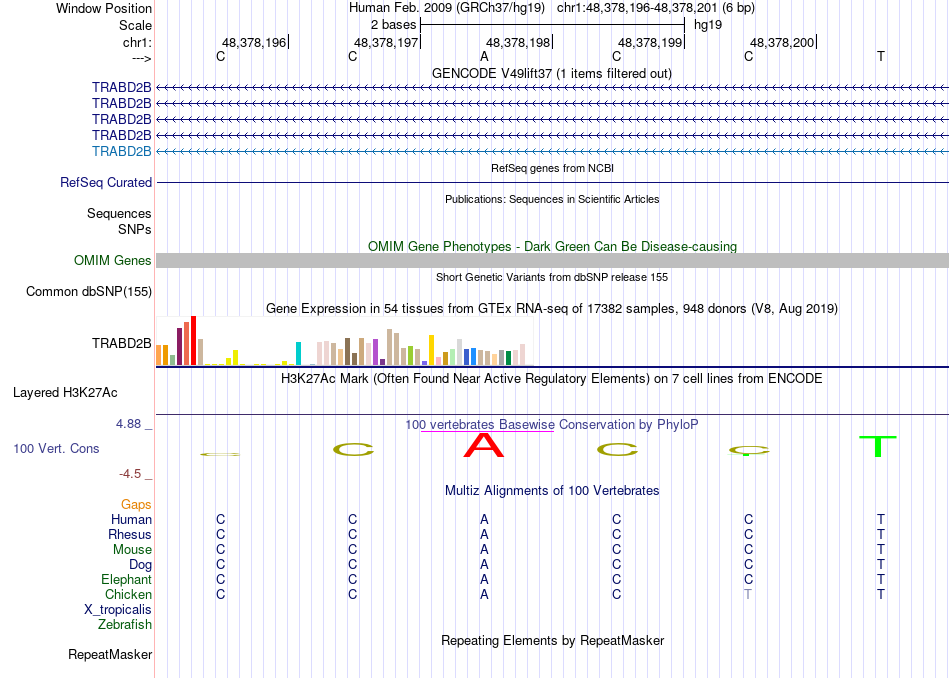Open 'Publications: Sequences in Scientific Articles' title
The image size is (950, 678).
coord(552,199)
